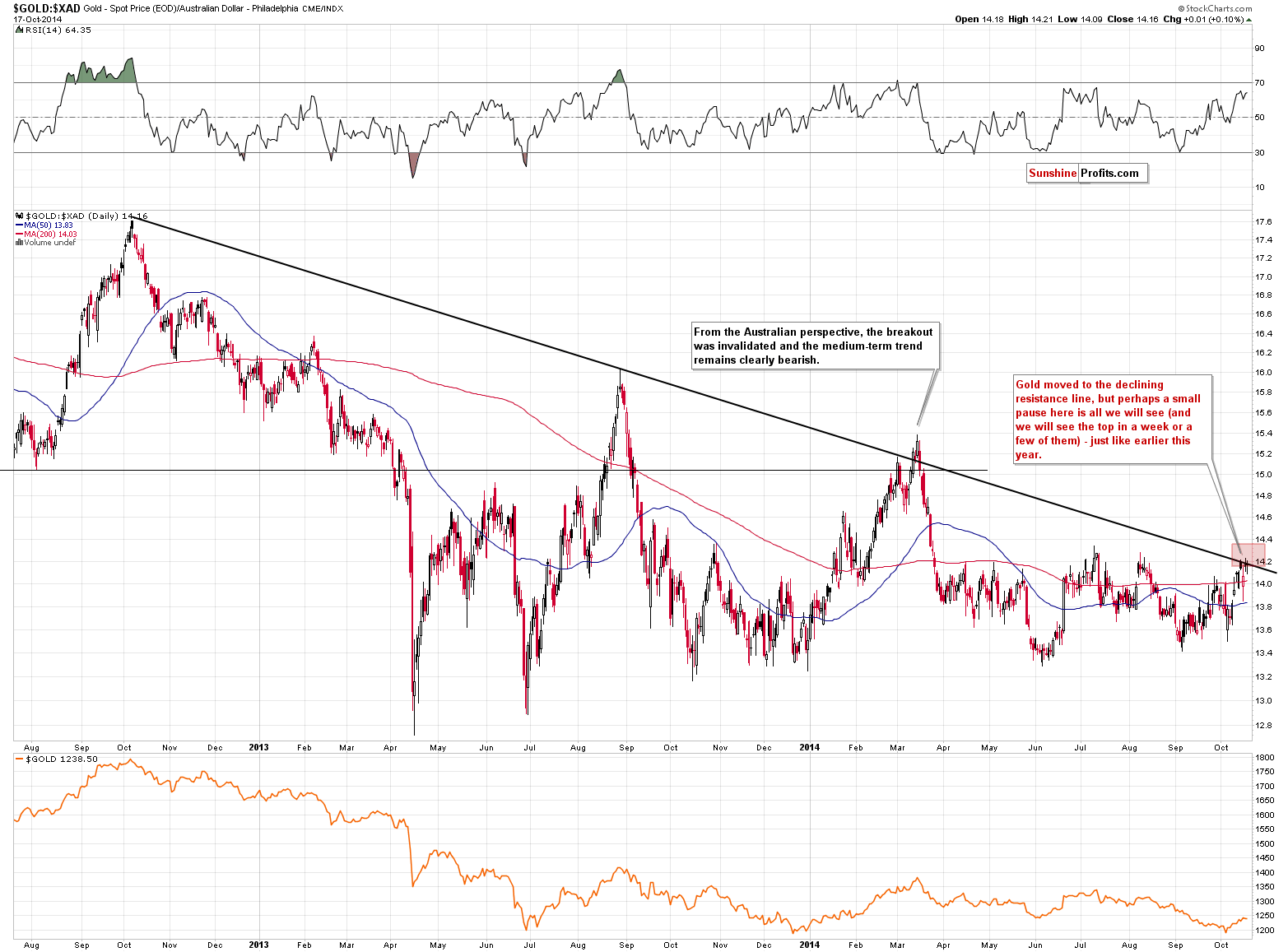Click the blue line swatch beside MA(50)

click(x=19, y=225)
